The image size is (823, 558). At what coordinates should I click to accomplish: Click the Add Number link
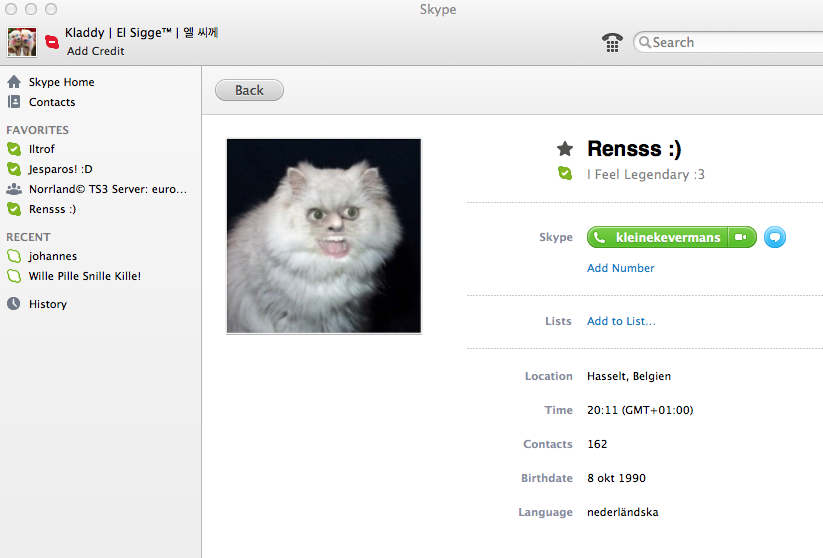tap(620, 268)
